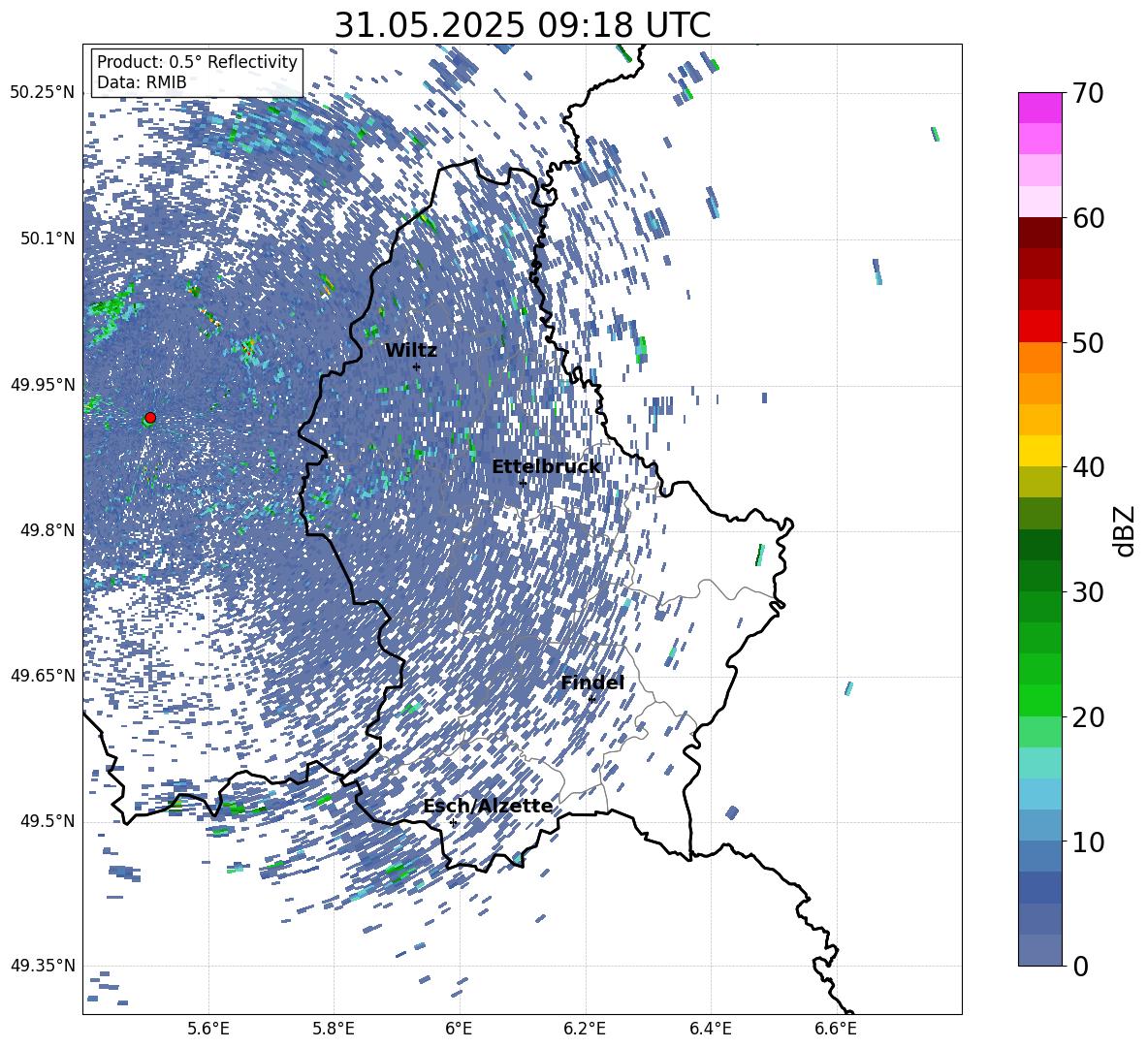Viewport: 1148px width, 1048px height.
Task: Click the Wiltz city label
Action: [x=411, y=351]
